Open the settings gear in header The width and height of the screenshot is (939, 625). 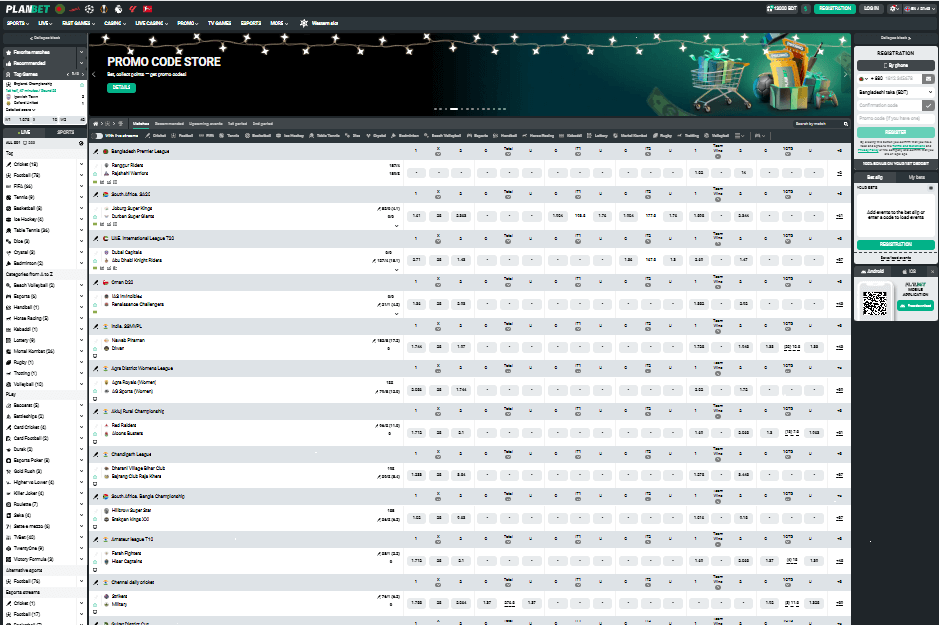(x=892, y=8)
